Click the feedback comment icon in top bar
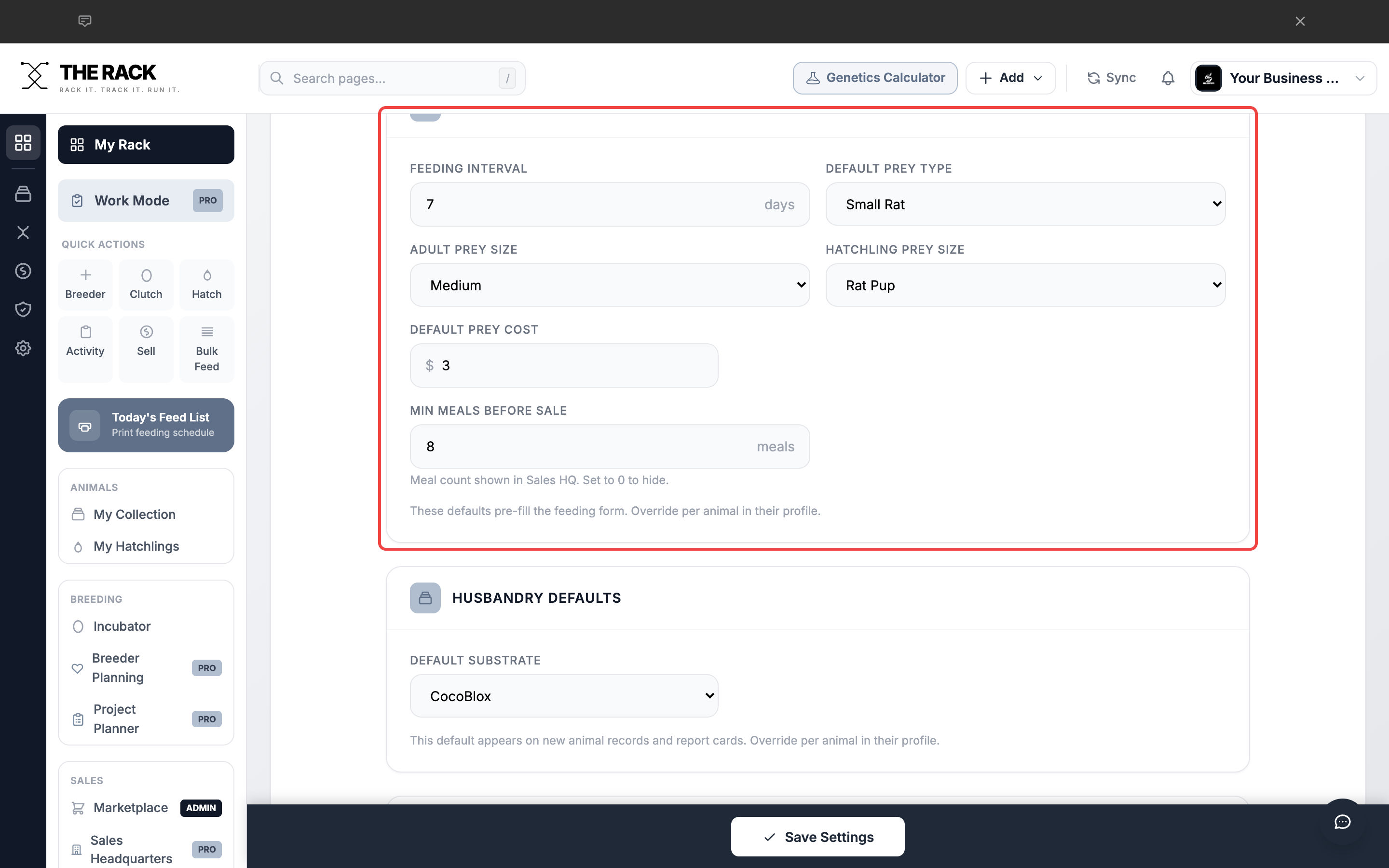The width and height of the screenshot is (1389, 868). (85, 21)
